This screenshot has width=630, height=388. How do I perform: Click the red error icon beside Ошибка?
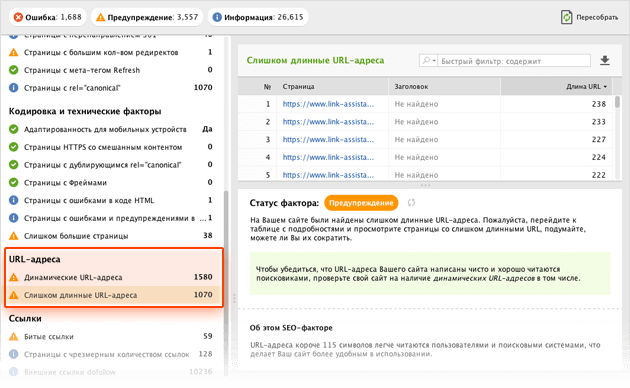coord(18,17)
